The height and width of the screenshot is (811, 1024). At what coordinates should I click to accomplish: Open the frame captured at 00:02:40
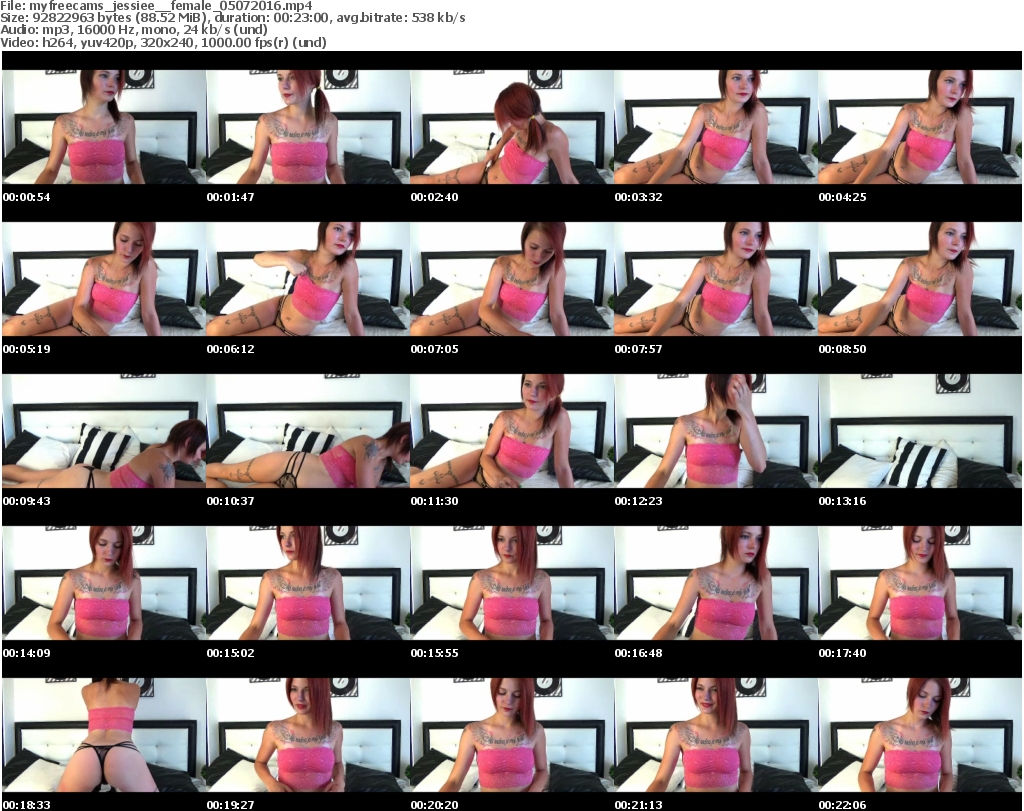click(512, 127)
